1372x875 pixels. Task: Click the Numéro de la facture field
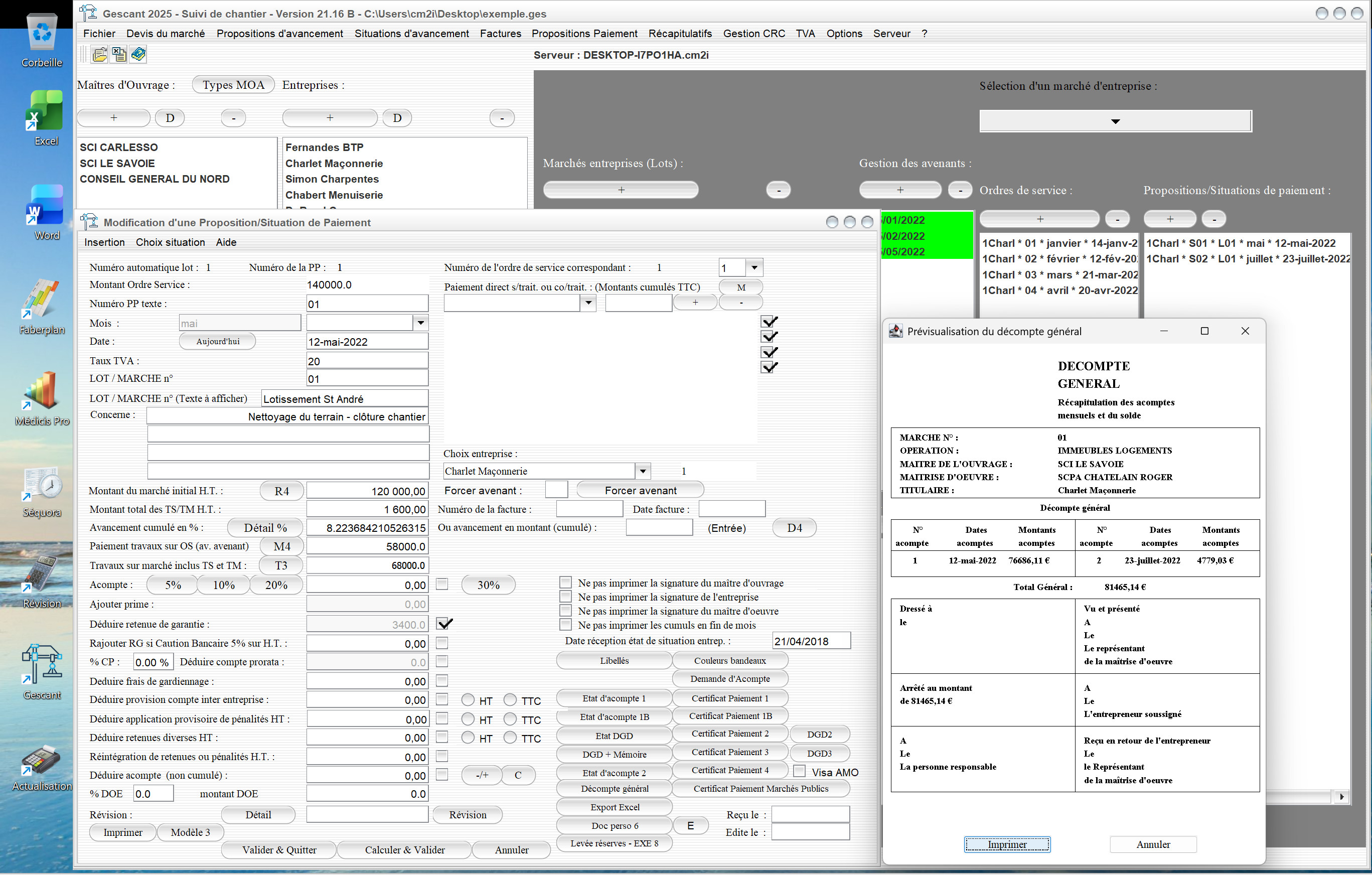[589, 509]
